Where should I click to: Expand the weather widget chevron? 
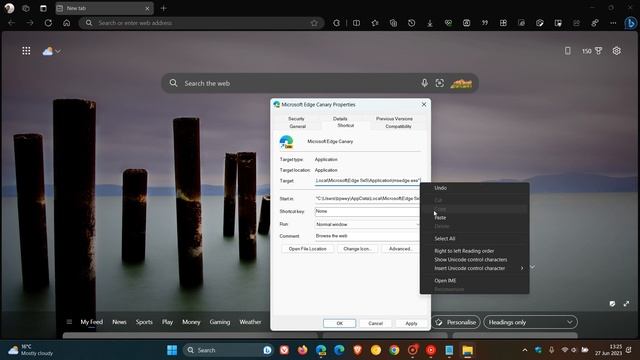point(58,51)
